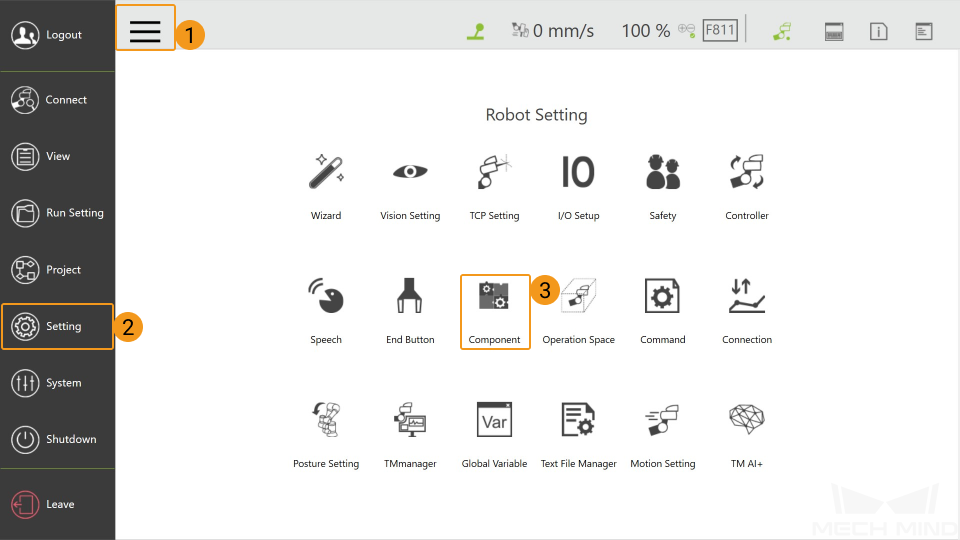Click Shutdown in the sidebar
This screenshot has height=540, width=960.
54,440
